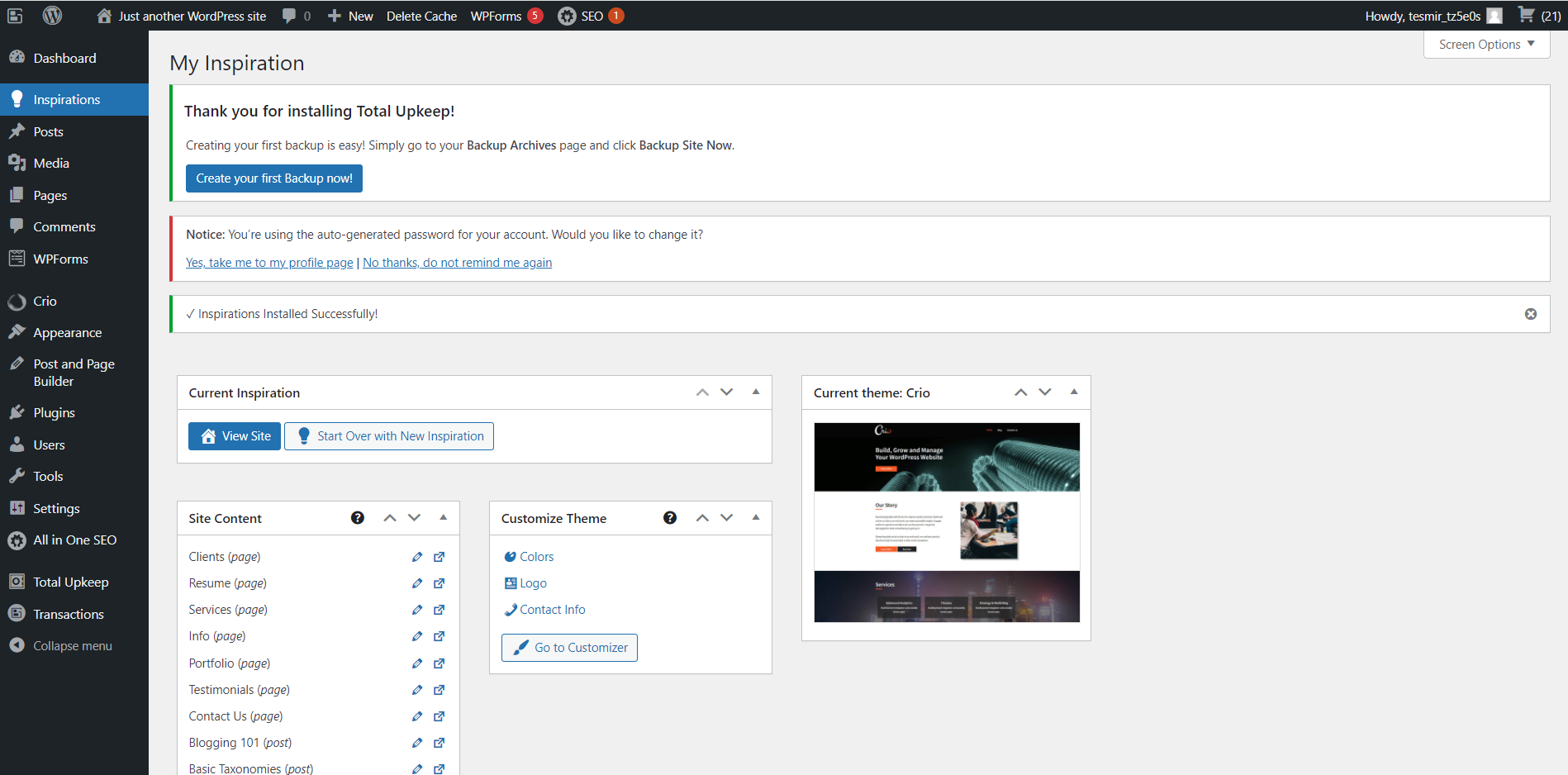Move Current Inspiration panel up arrow
The height and width of the screenshot is (775, 1568).
[x=702, y=392]
